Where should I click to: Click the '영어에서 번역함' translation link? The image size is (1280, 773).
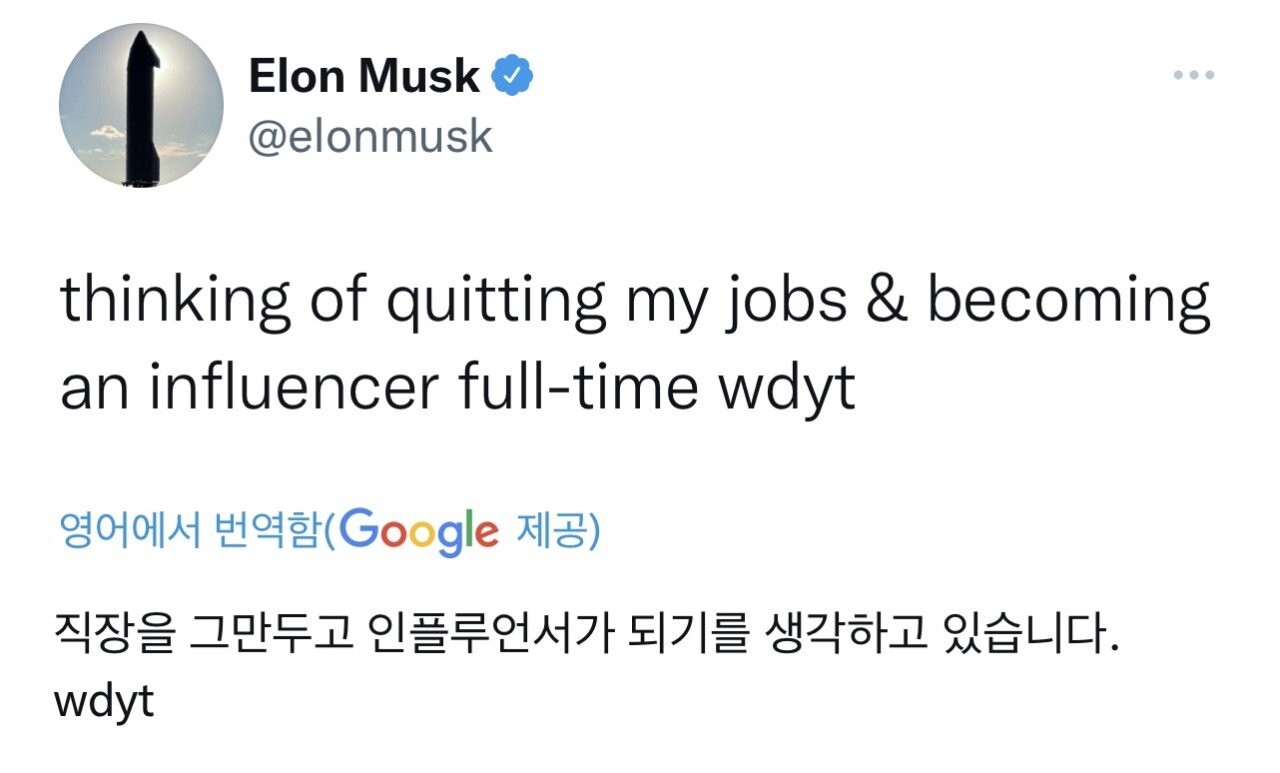coord(193,531)
